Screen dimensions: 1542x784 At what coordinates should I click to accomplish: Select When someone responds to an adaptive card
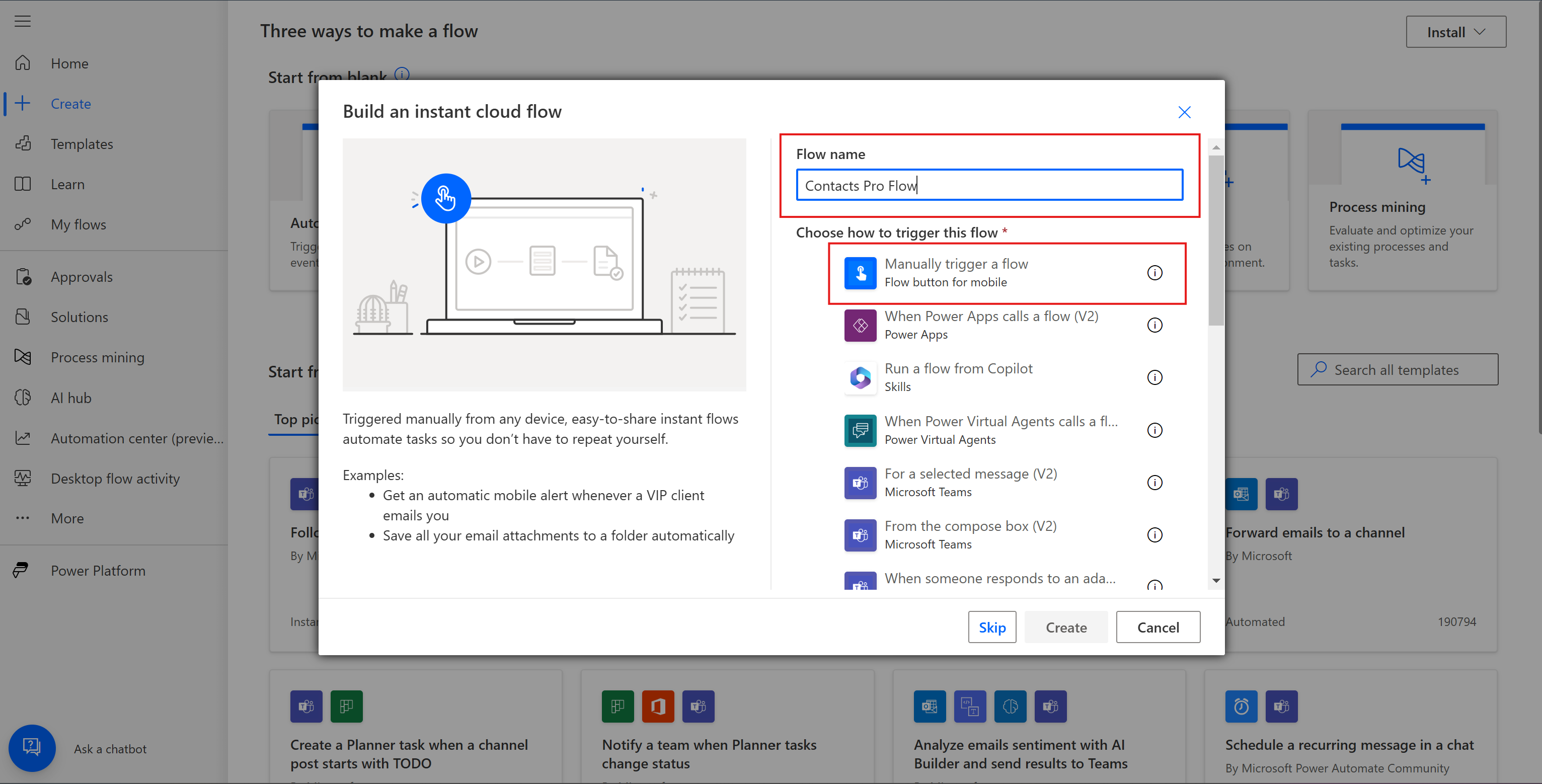[1007, 579]
